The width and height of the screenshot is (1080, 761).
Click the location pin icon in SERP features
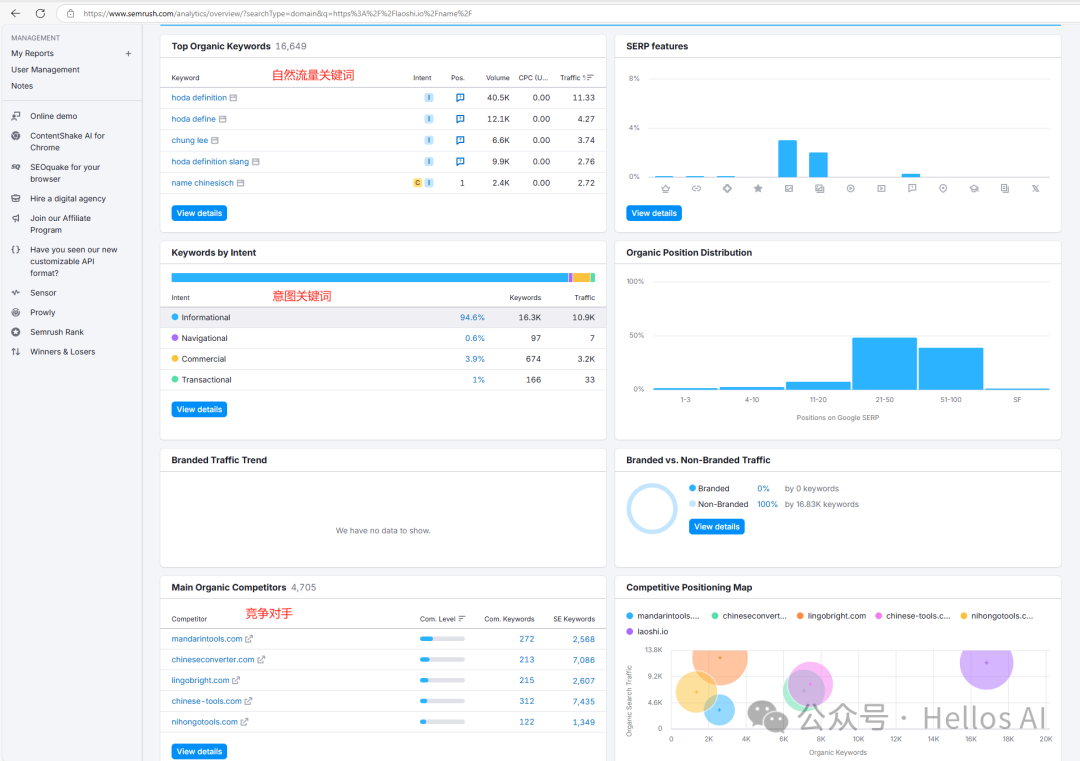coord(942,188)
